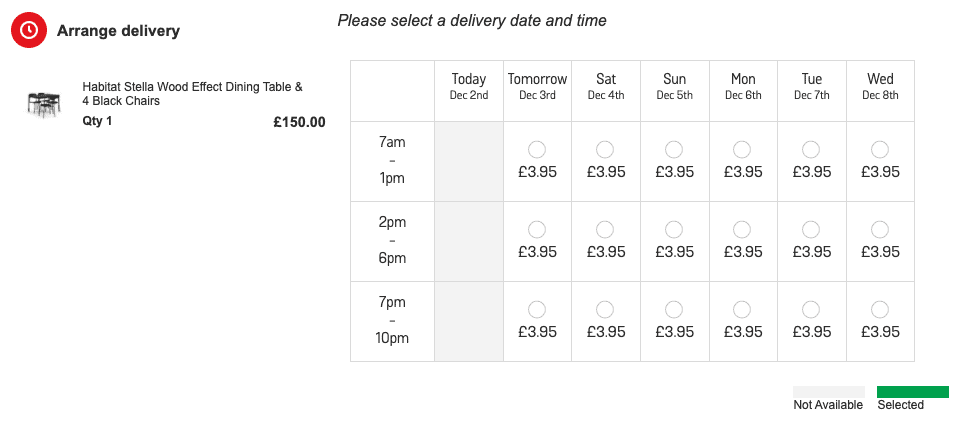
Task: Choose Sun Dec 5th 2pm–6pm slot
Action: click(x=674, y=230)
